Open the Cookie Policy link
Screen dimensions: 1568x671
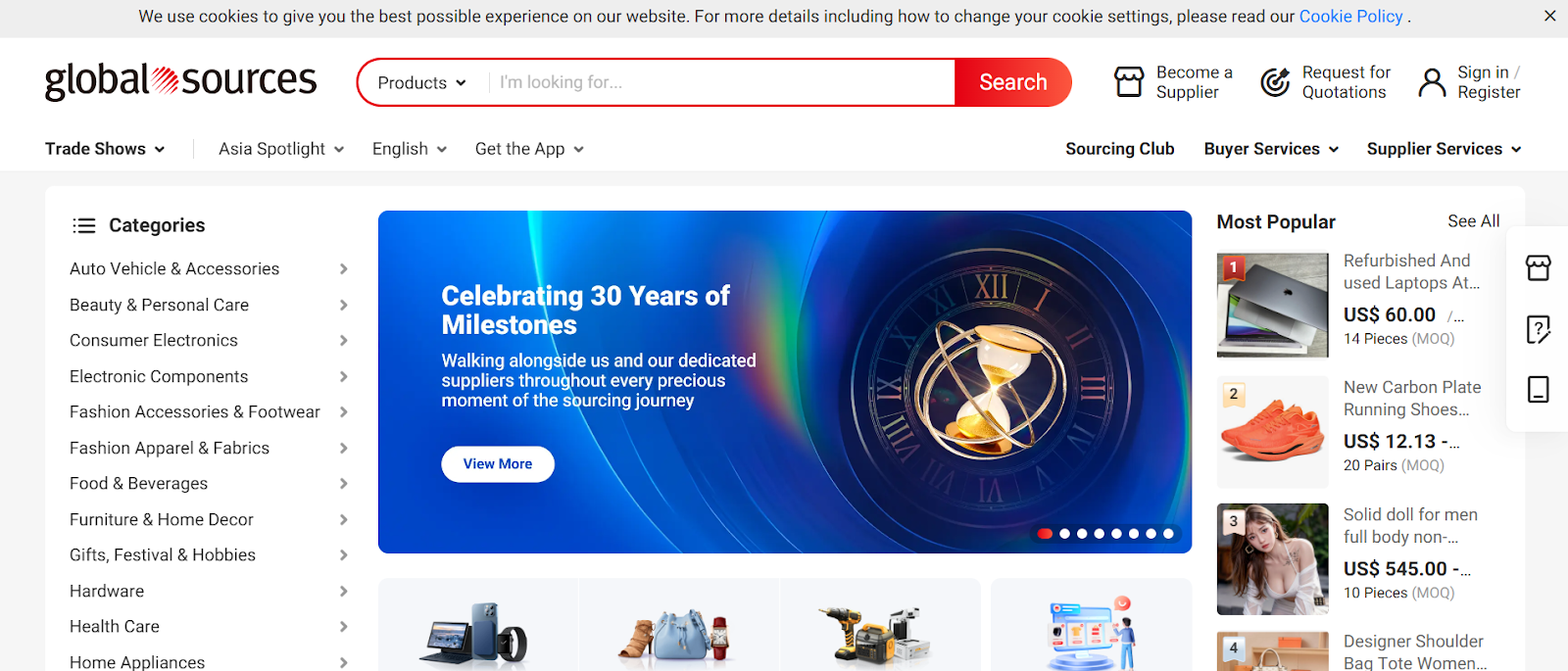1351,17
